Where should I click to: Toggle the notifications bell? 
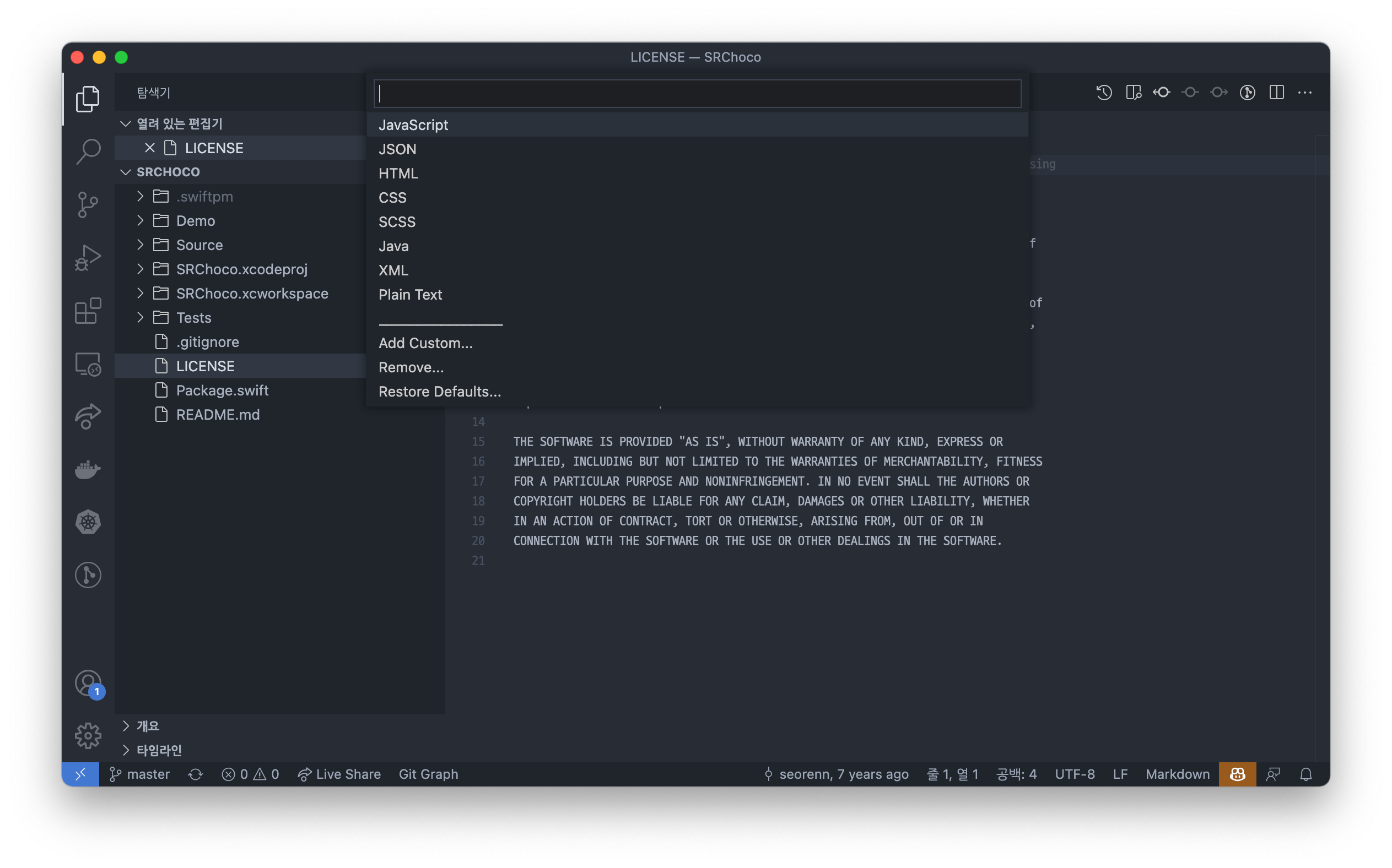(1306, 774)
